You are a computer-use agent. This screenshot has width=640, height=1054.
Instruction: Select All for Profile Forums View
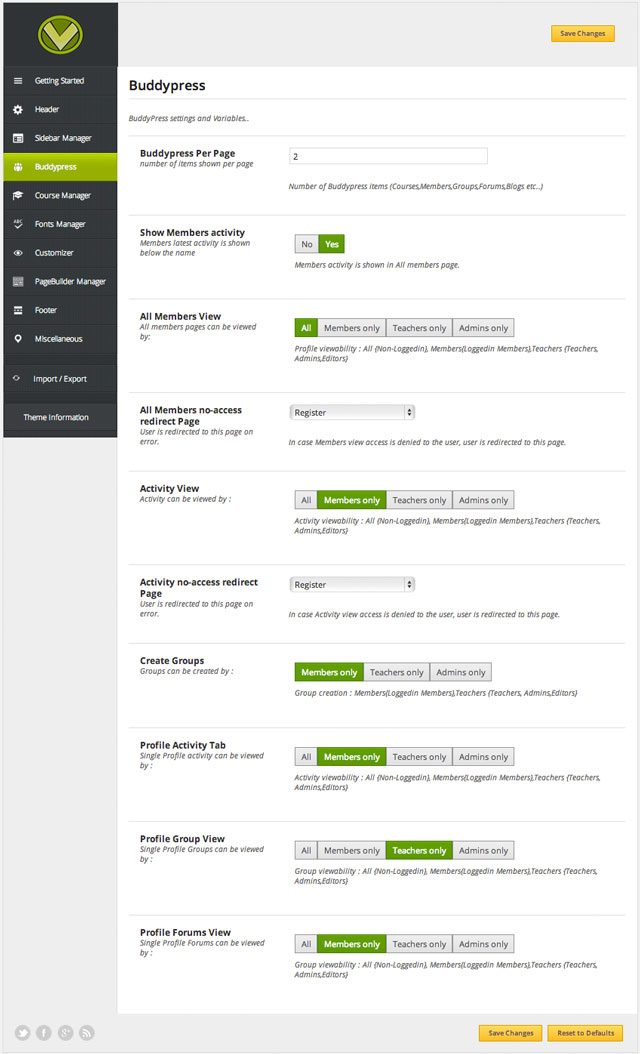pyautogui.click(x=306, y=944)
